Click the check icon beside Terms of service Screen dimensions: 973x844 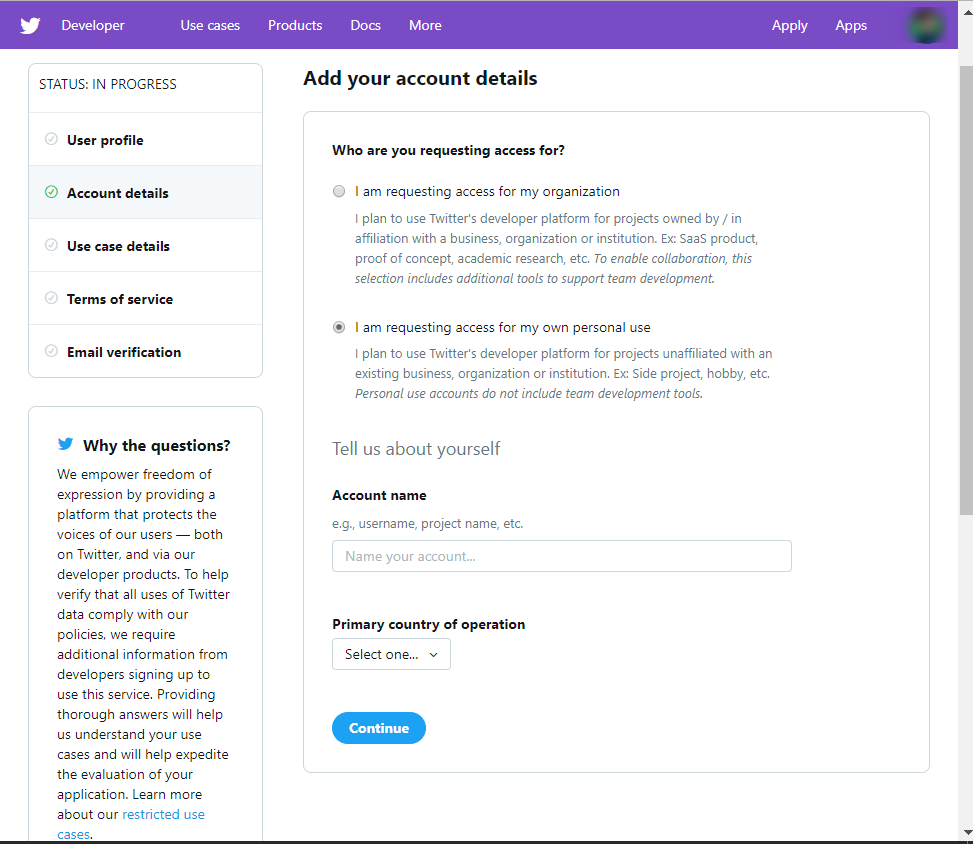pyautogui.click(x=51, y=298)
